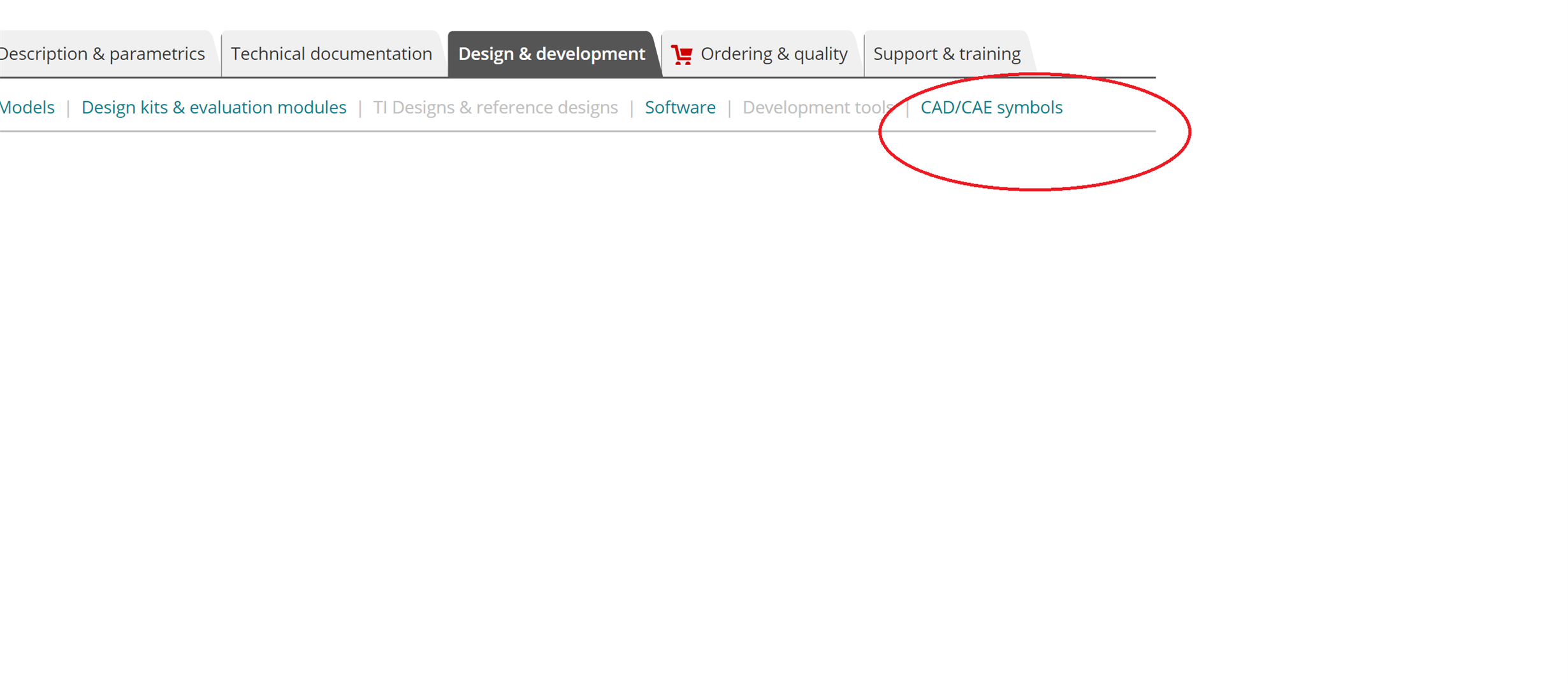Viewport: 1568px width, 684px height.
Task: Open the Ordering & quality tab
Action: pyautogui.click(x=761, y=54)
